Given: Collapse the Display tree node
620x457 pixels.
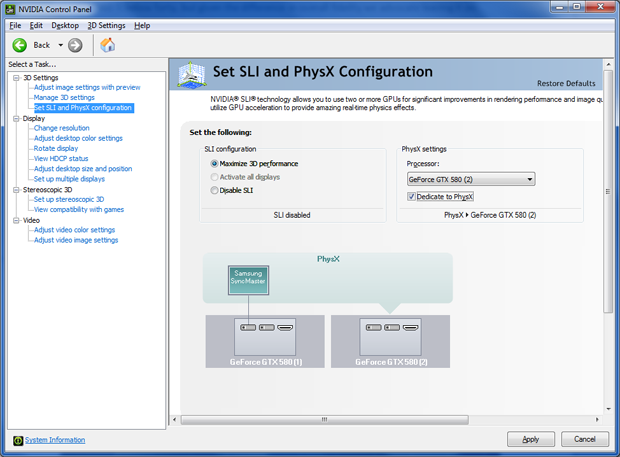Looking at the screenshot, I should [16, 119].
